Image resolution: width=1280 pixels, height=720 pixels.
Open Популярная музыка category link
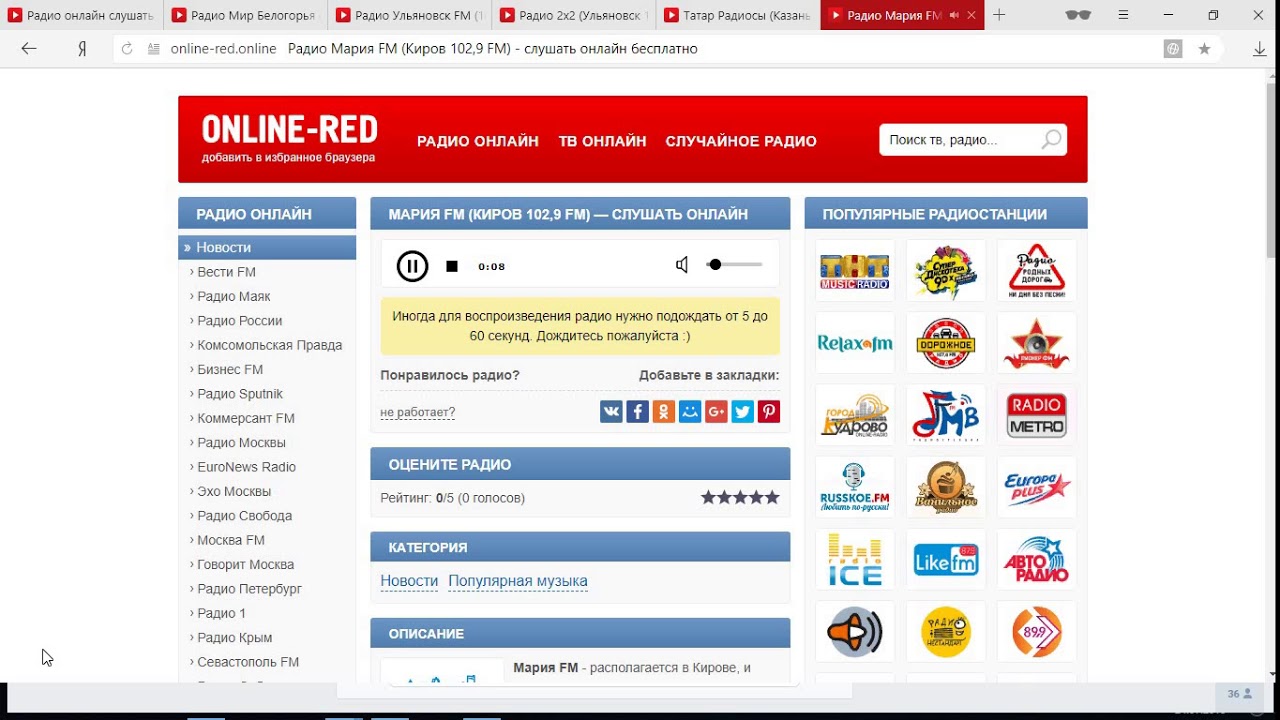click(518, 581)
